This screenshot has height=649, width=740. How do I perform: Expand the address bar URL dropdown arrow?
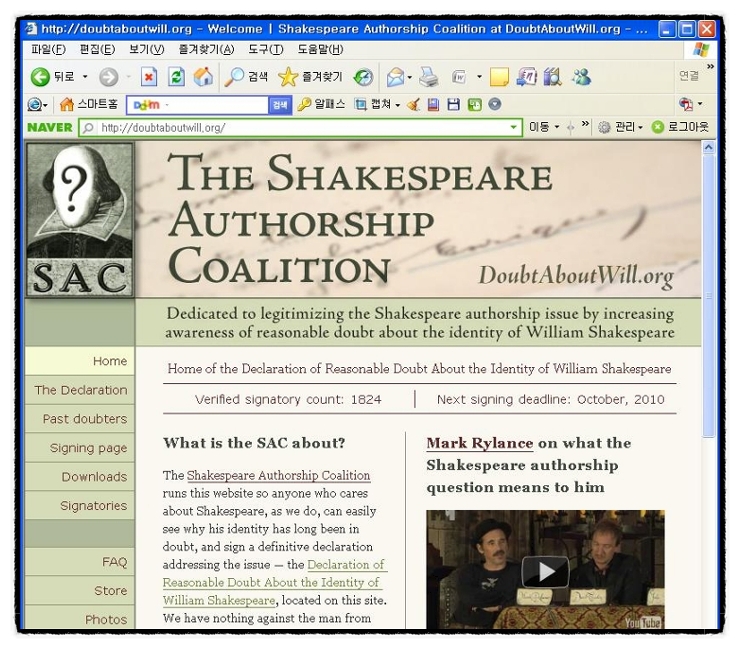point(513,127)
